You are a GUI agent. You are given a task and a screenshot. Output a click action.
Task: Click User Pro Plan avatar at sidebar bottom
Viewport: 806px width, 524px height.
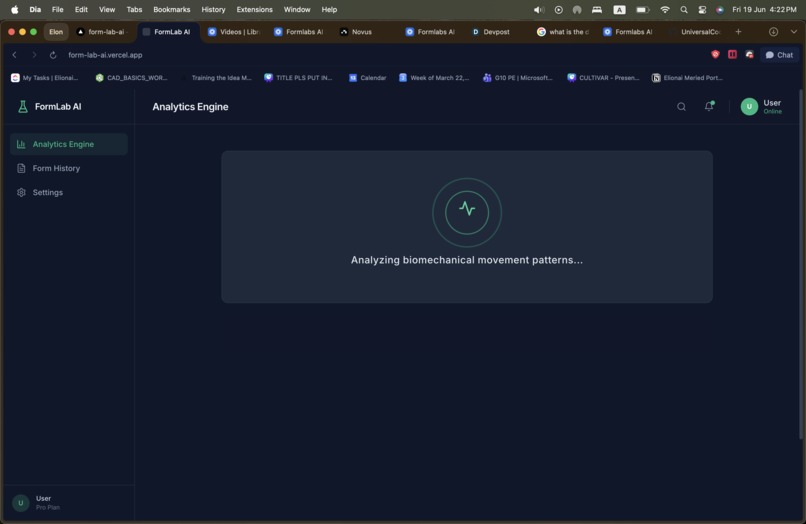click(x=21, y=502)
